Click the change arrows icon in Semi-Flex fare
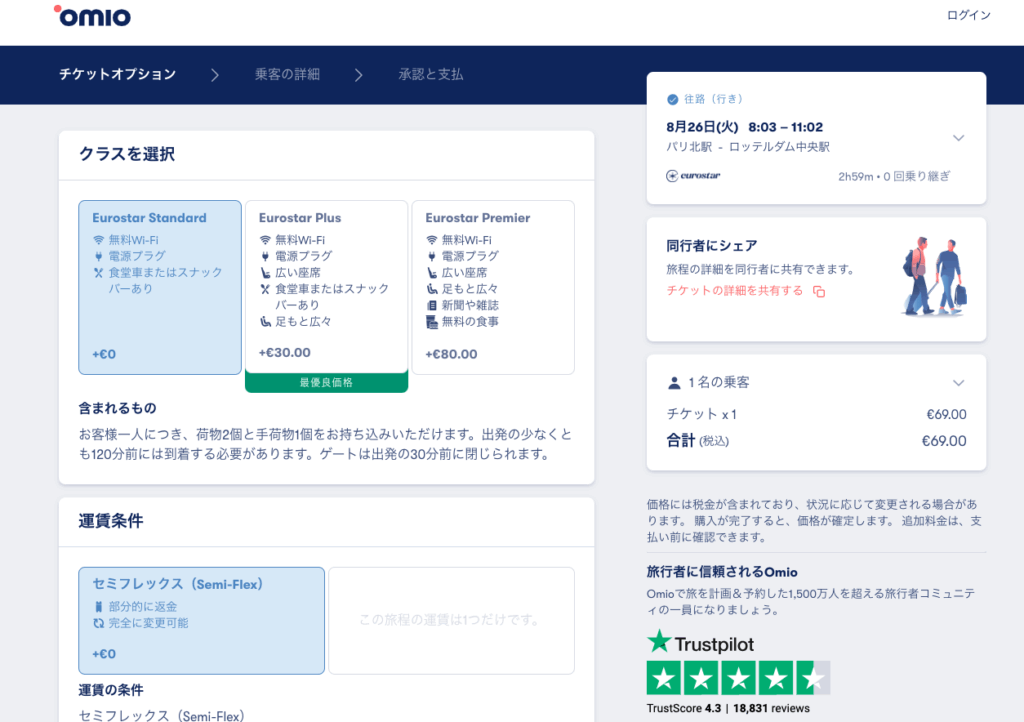The width and height of the screenshot is (1024, 722). coord(99,623)
